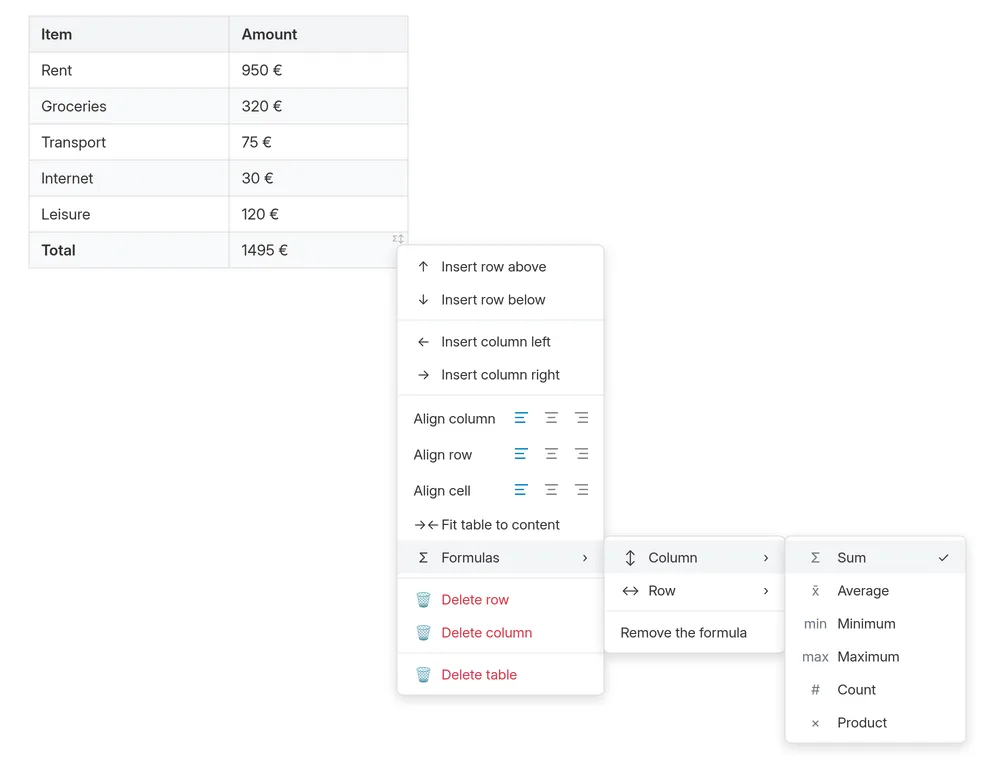
Task: Click Delete row
Action: coord(500,600)
